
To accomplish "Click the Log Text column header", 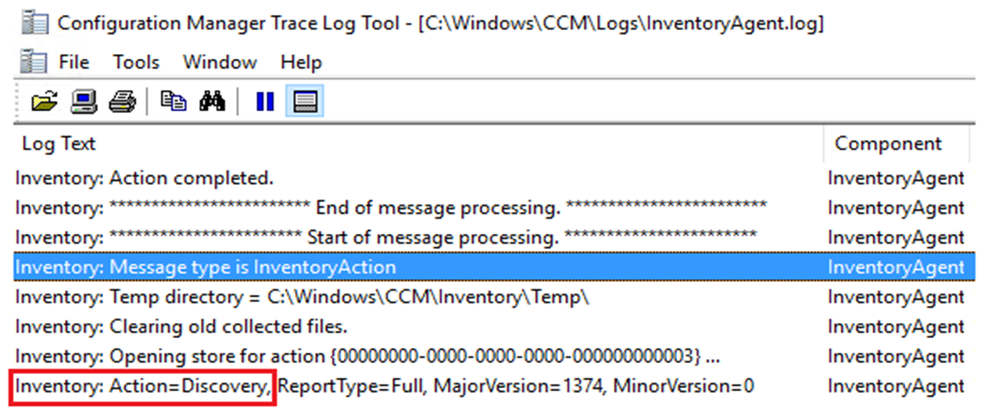I will [x=418, y=144].
